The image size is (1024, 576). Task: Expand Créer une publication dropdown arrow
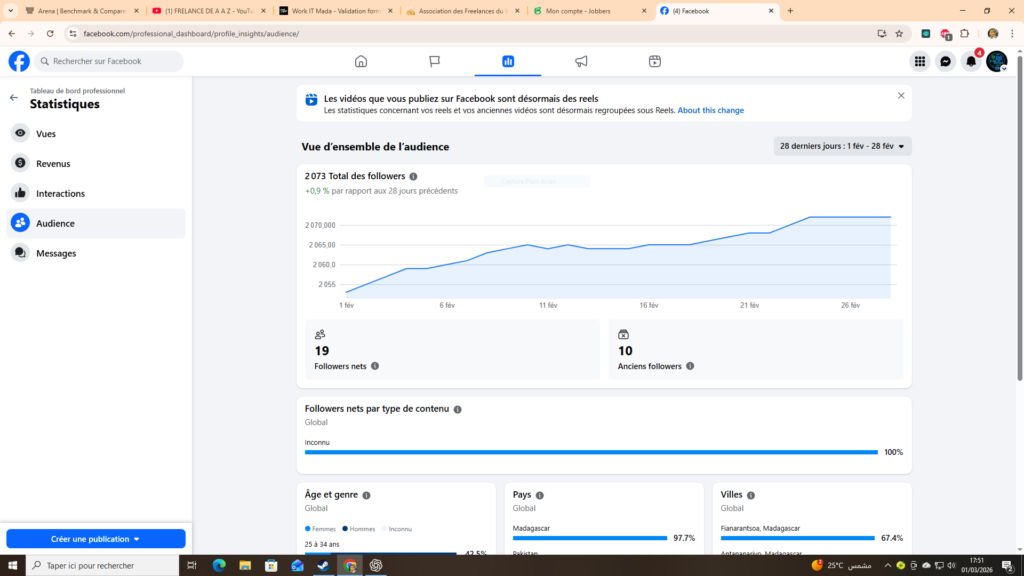[x=136, y=539]
